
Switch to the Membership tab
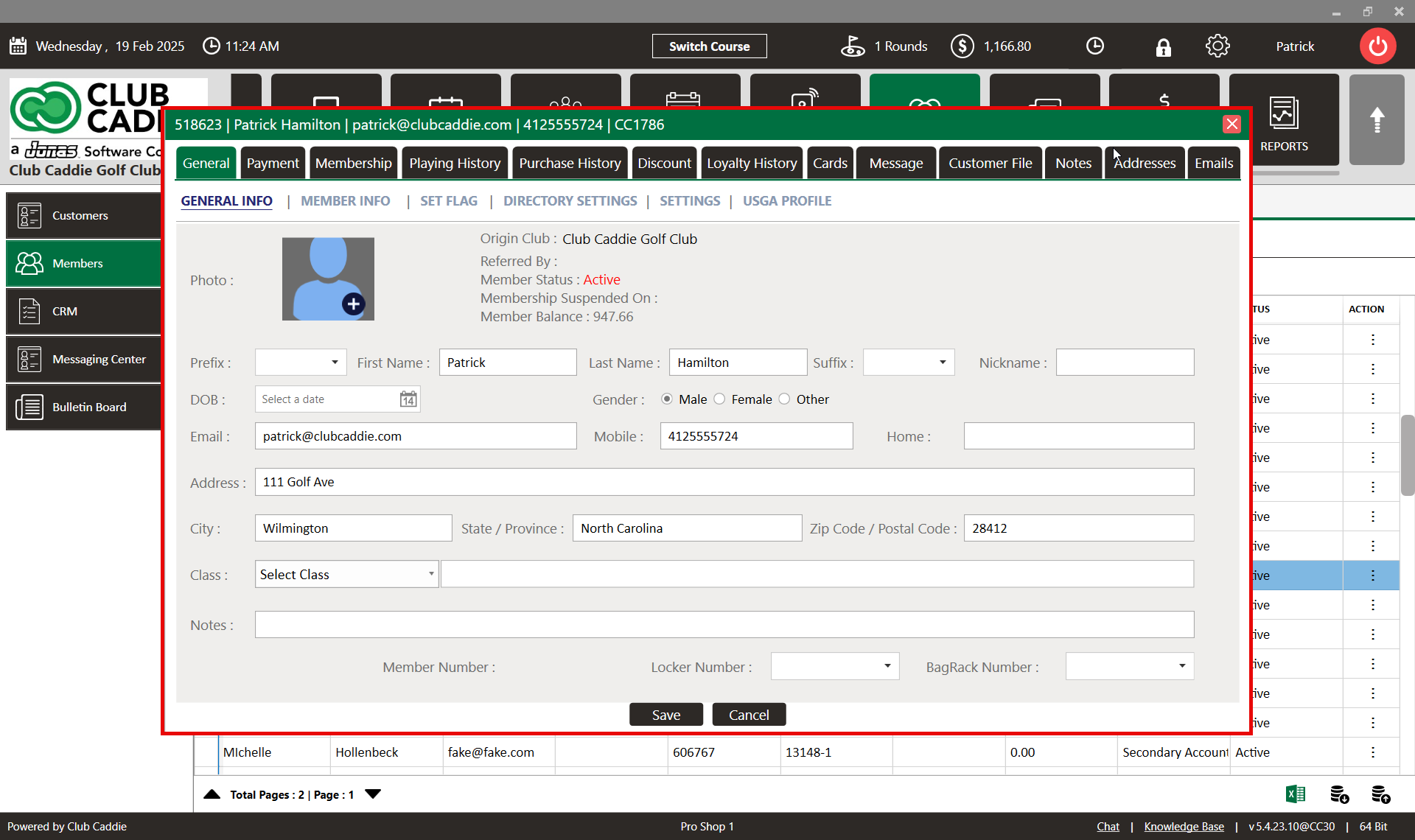click(x=354, y=163)
